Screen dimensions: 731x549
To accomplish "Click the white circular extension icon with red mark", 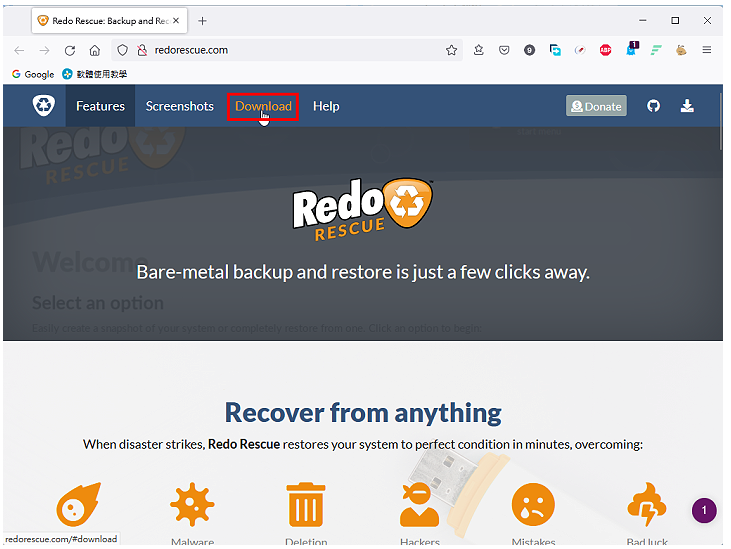I will 580,50.
